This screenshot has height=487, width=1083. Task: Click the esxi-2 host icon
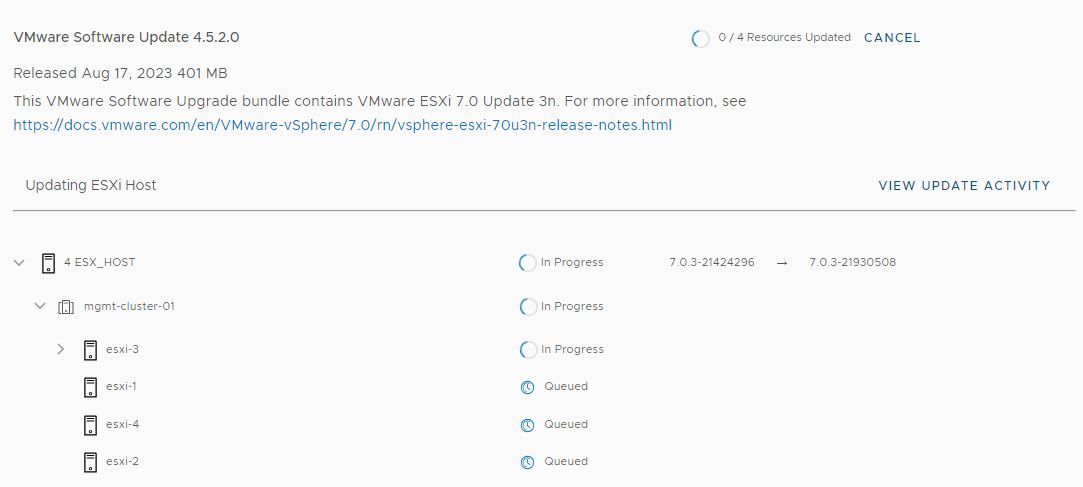point(90,462)
